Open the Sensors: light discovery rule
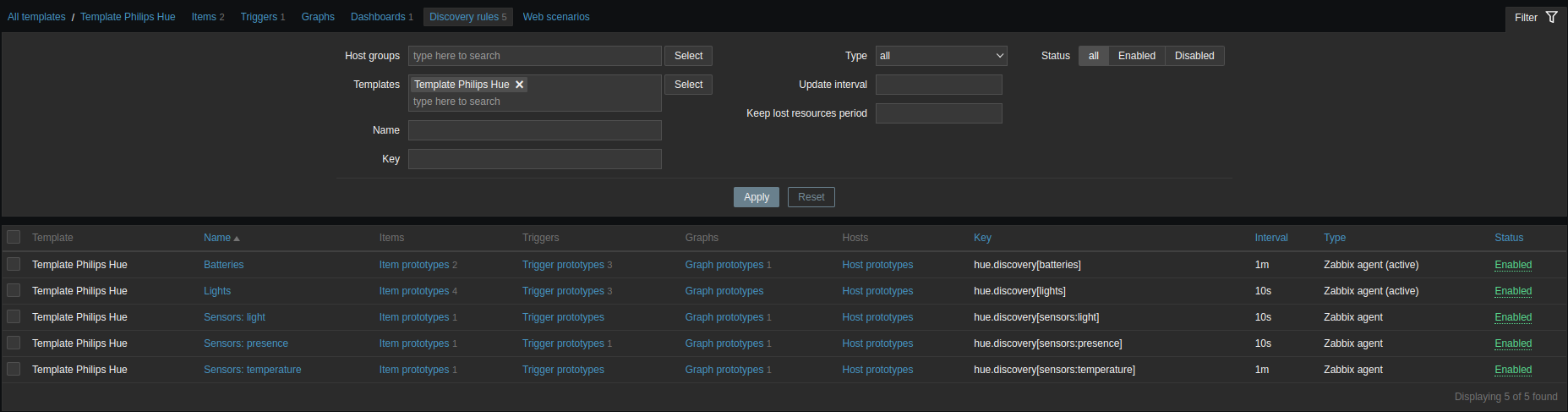The width and height of the screenshot is (1568, 412). 234,317
